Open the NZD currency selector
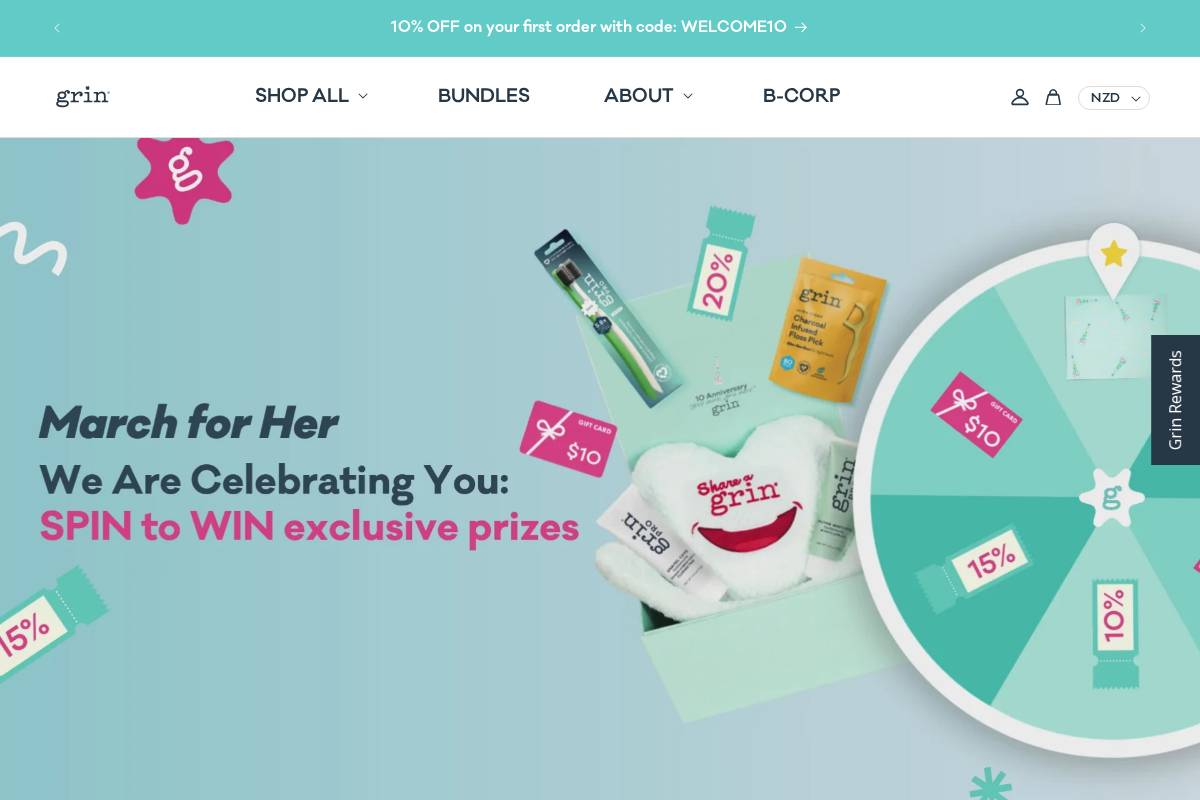The height and width of the screenshot is (800, 1200). pos(1114,98)
